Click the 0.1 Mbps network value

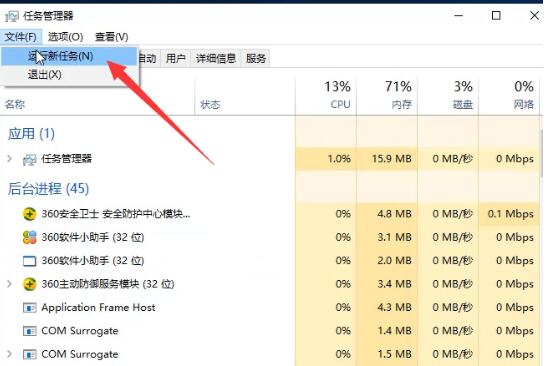click(510, 214)
